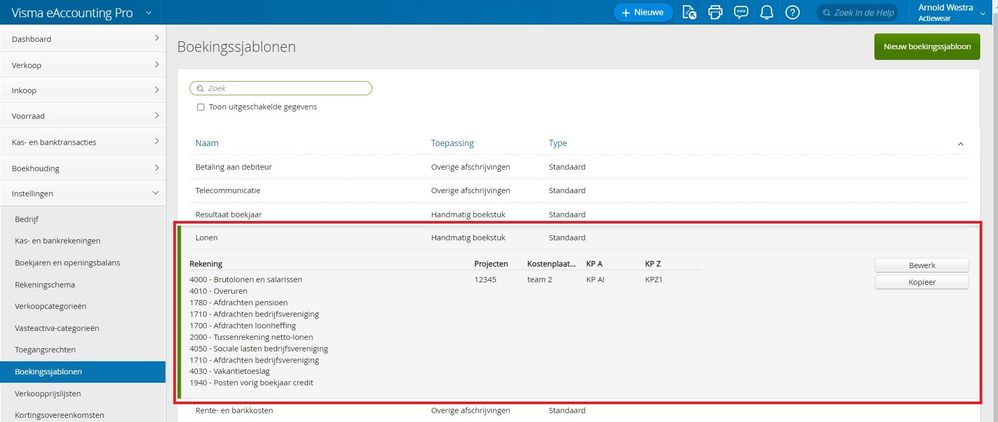Enable 'Toon uitgeschakelde gegevens' checkbox
Viewport: 998px width, 422px height.
coord(201,107)
